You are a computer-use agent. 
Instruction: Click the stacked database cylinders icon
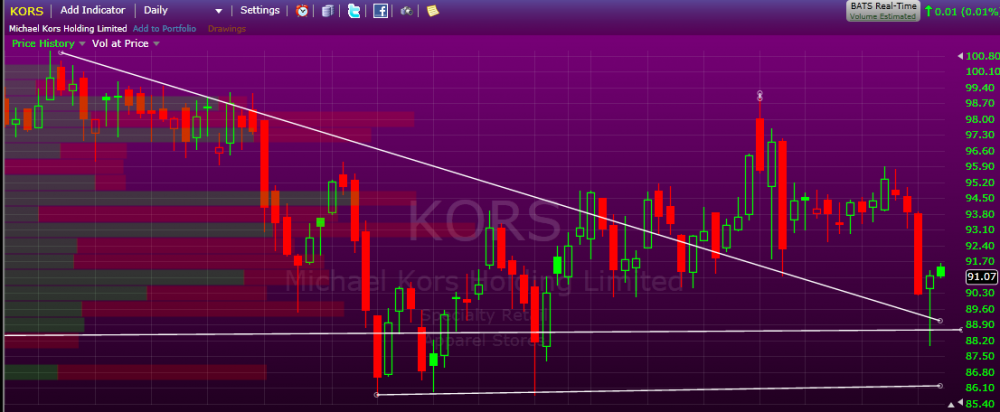pyautogui.click(x=327, y=11)
